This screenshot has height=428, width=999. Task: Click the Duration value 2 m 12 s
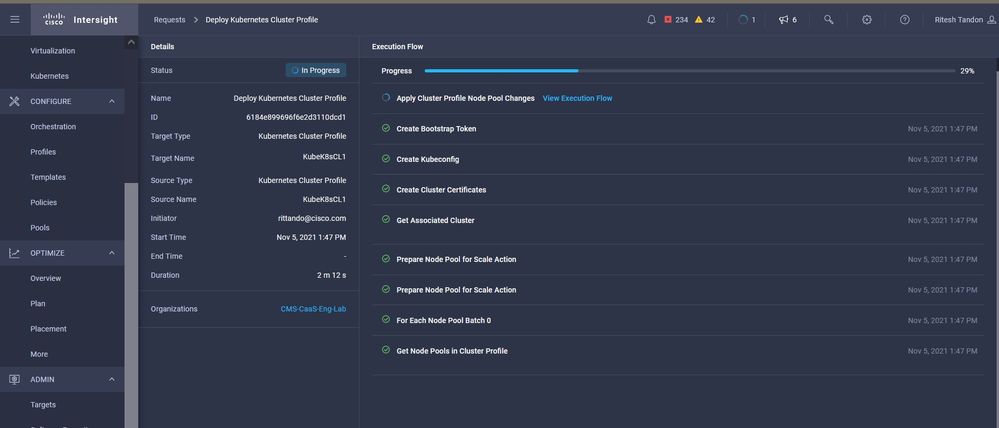pyautogui.click(x=331, y=275)
